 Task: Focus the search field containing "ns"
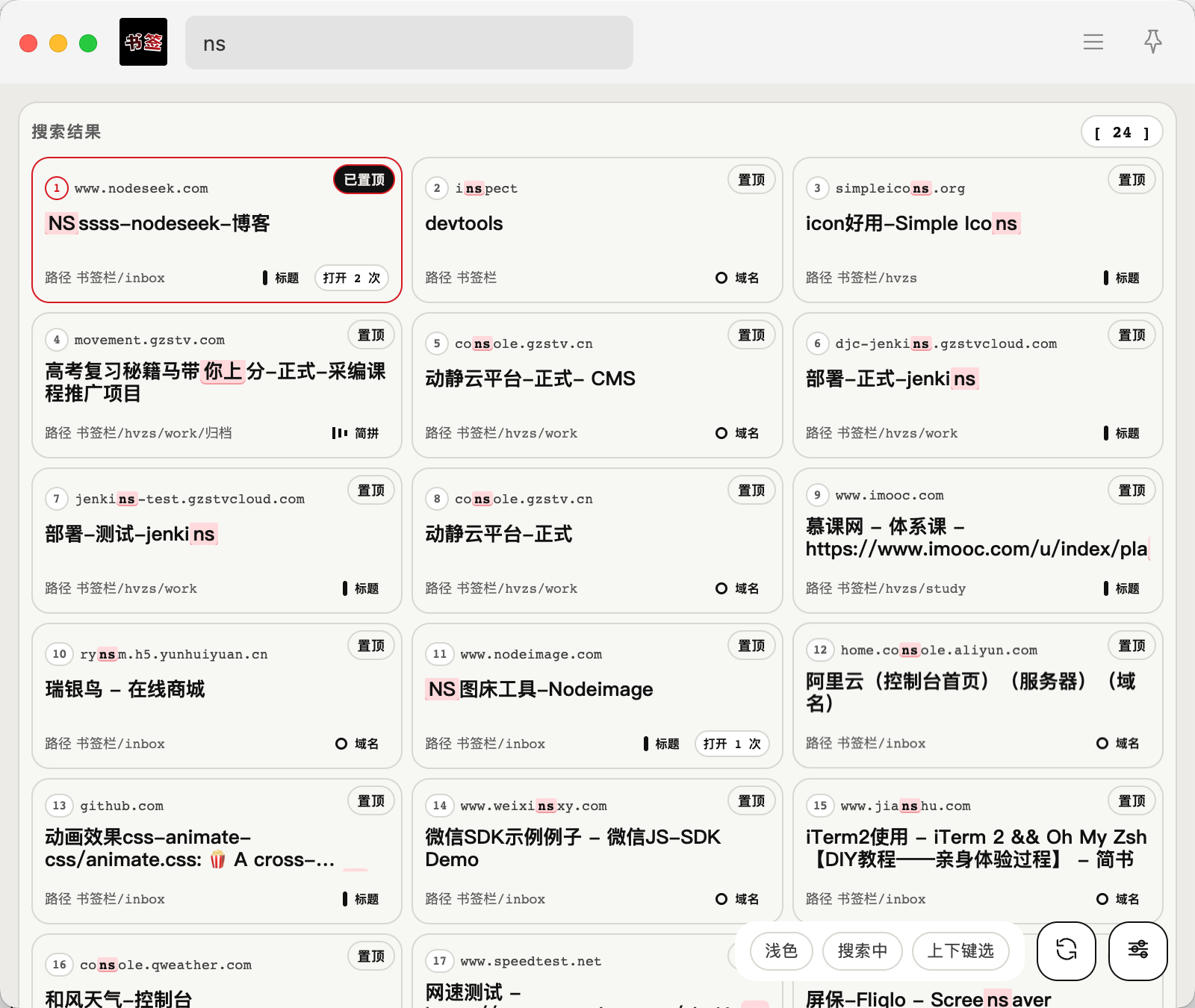click(x=409, y=43)
